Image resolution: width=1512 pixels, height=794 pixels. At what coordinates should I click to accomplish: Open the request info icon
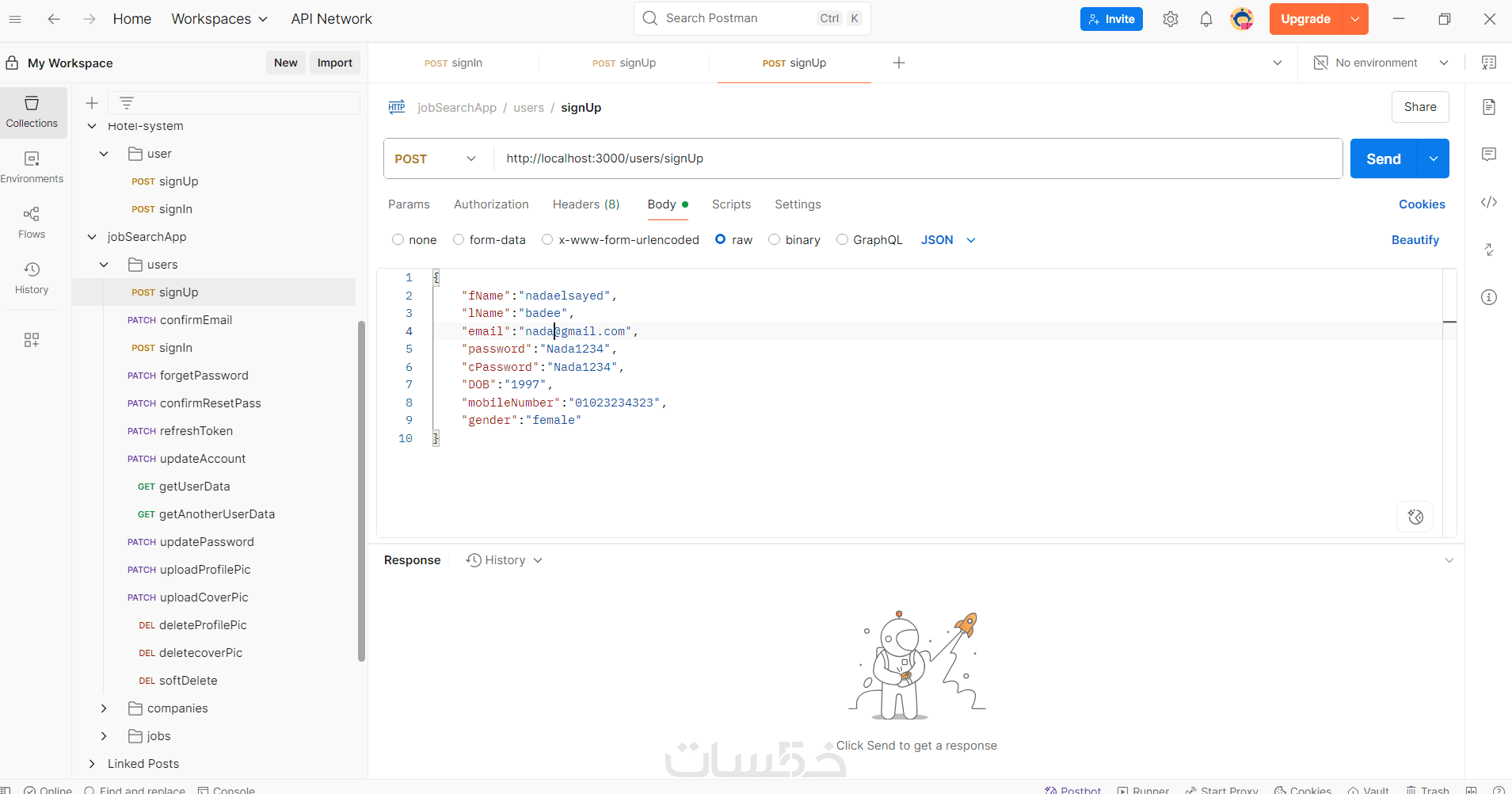click(x=1489, y=297)
